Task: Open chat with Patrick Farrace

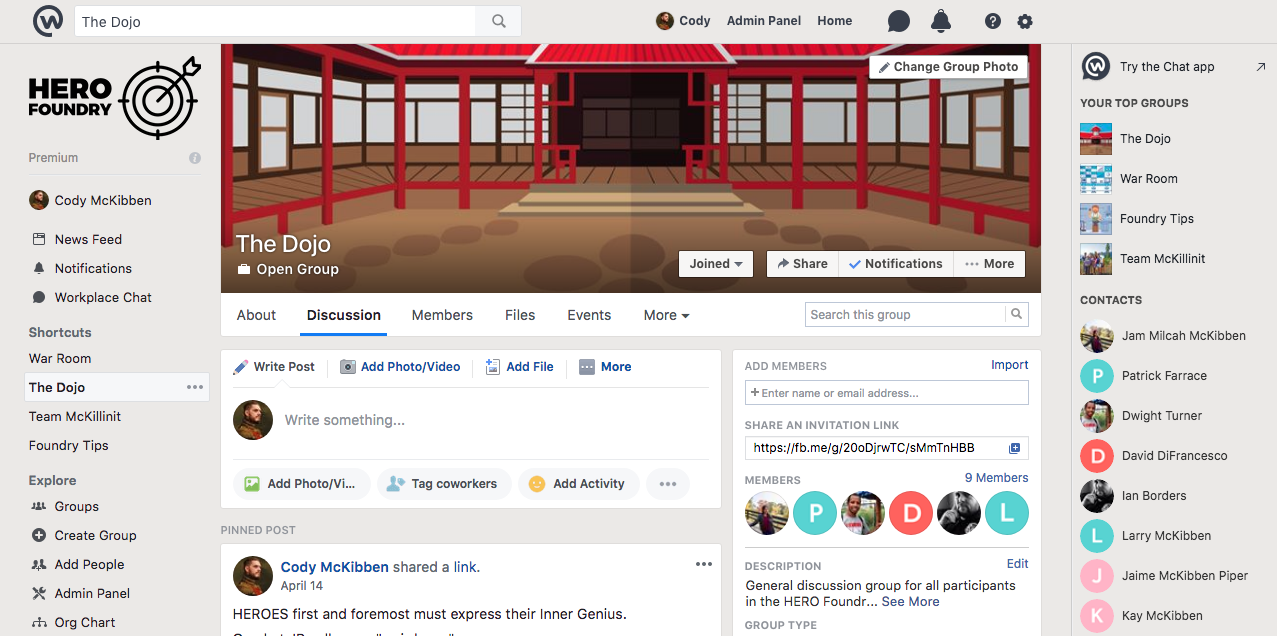Action: pos(1164,376)
